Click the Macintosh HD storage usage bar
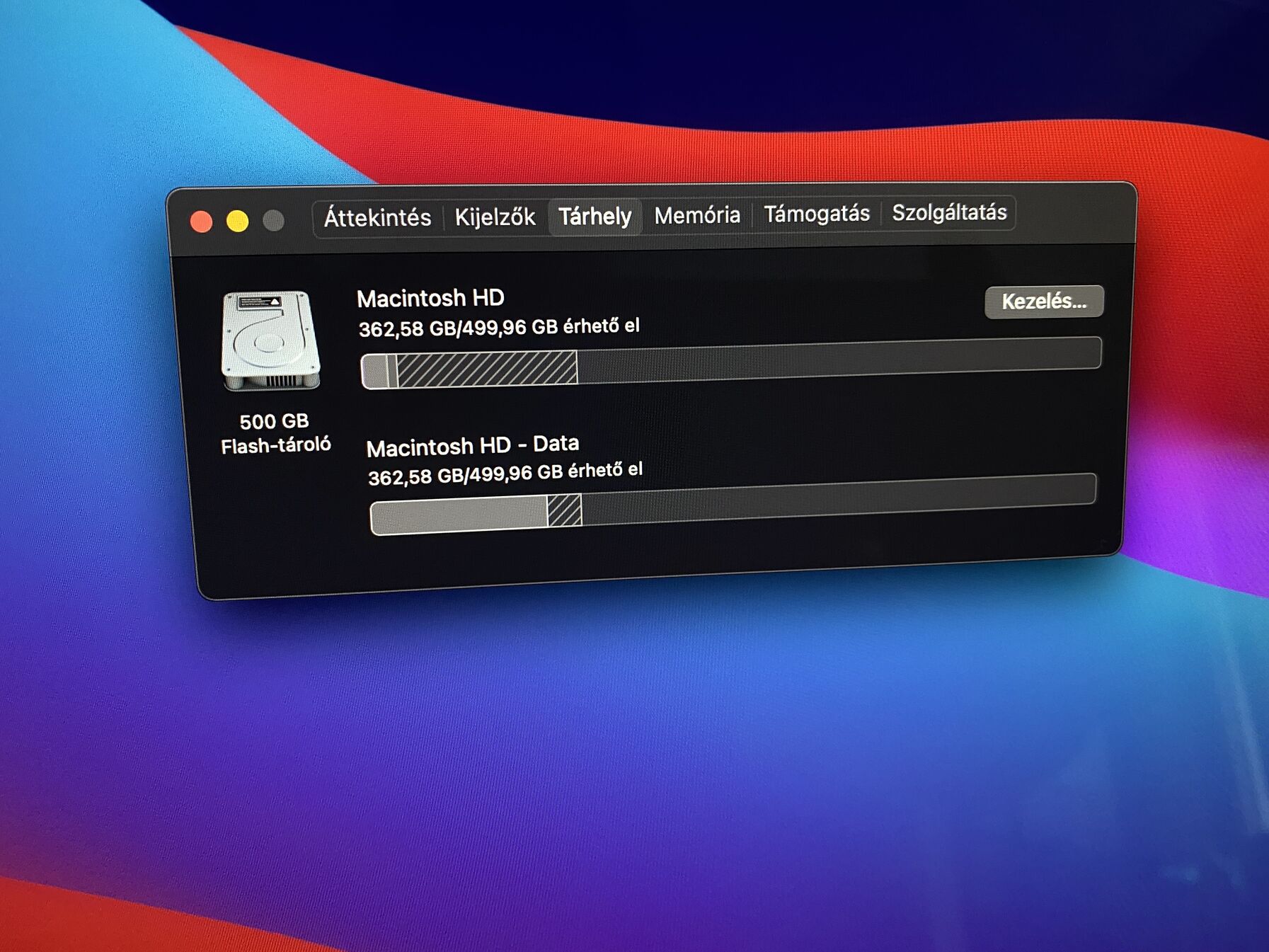1269x952 pixels. point(731,362)
